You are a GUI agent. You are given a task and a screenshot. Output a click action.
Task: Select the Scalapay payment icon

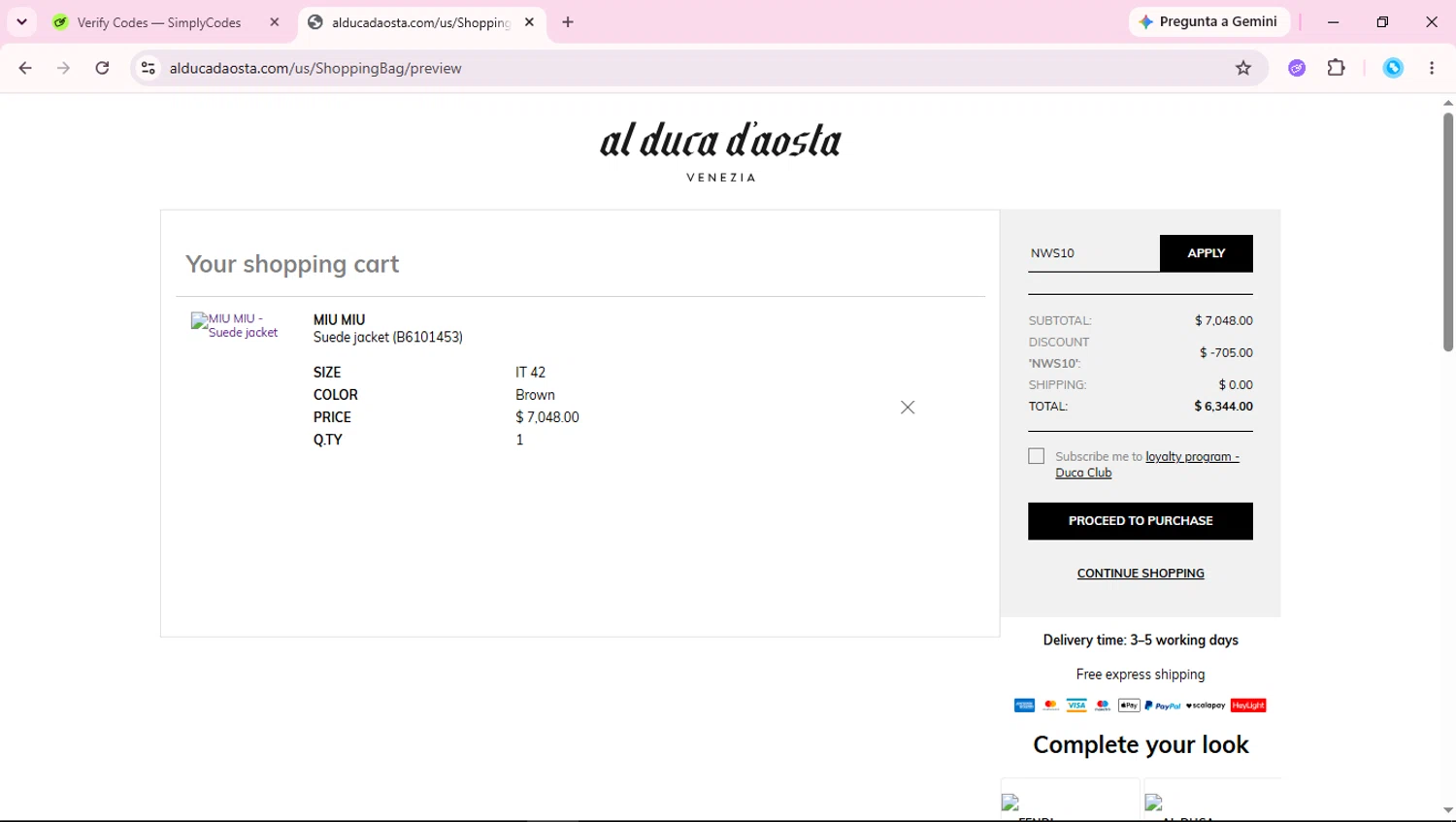pos(1206,706)
